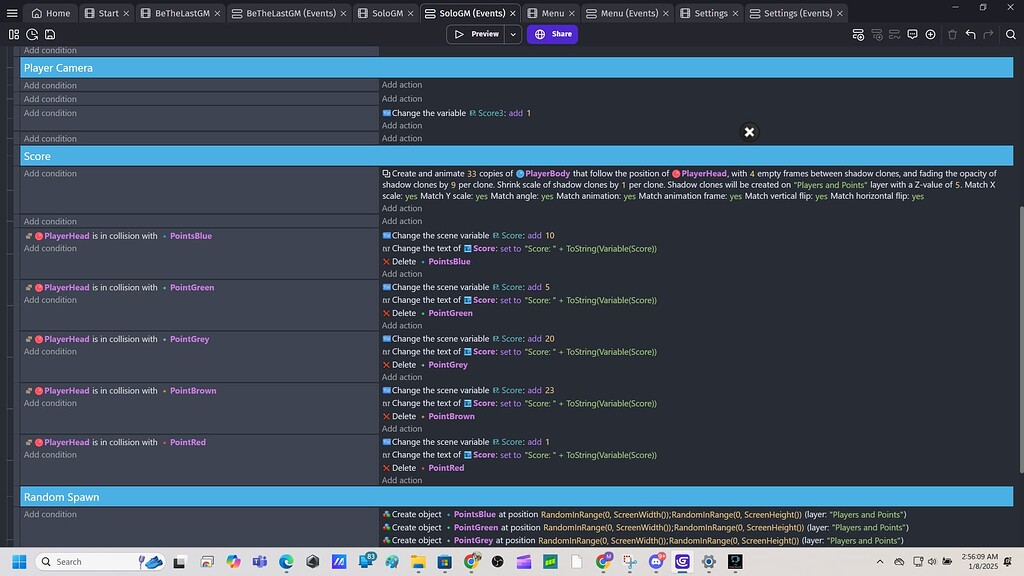Open version history with the clock icon
The height and width of the screenshot is (576, 1024).
click(x=31, y=34)
